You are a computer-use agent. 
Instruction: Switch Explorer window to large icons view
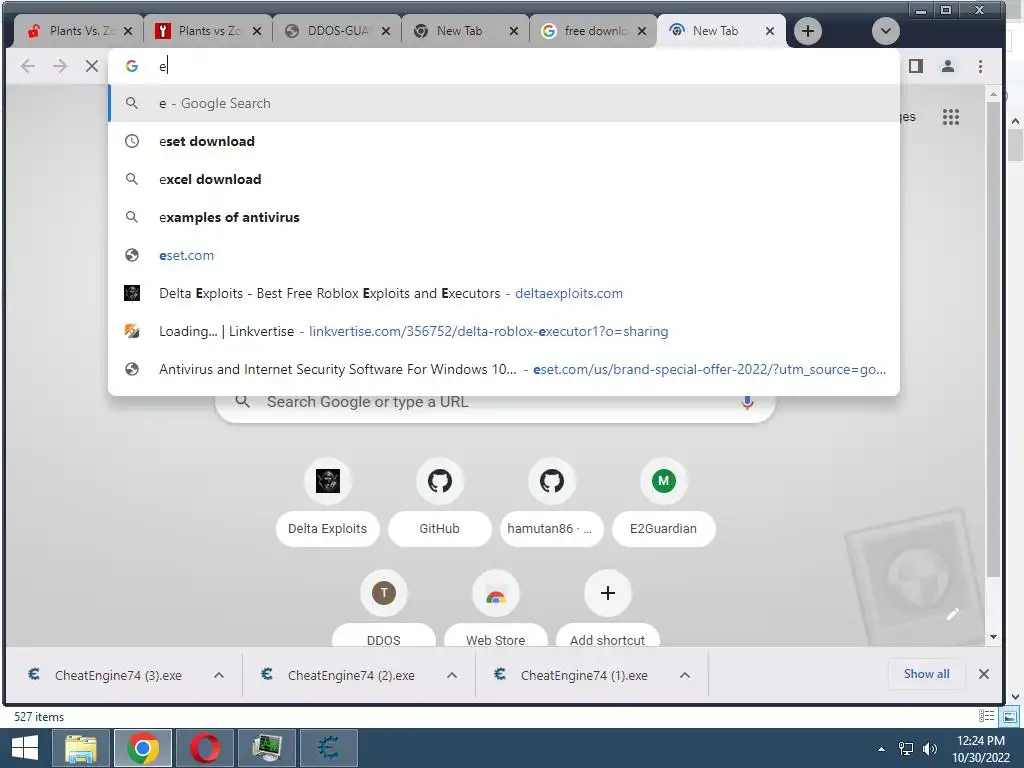click(1010, 716)
